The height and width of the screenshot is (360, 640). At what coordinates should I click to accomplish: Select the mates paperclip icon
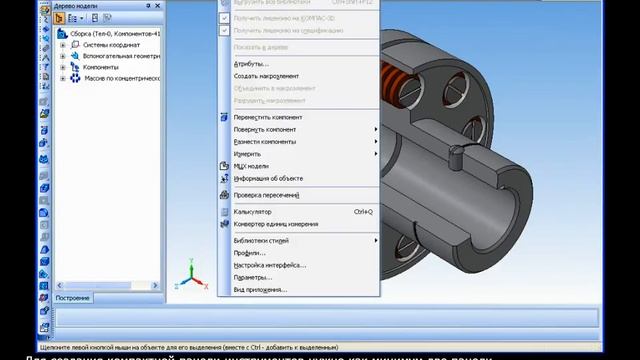(45, 48)
